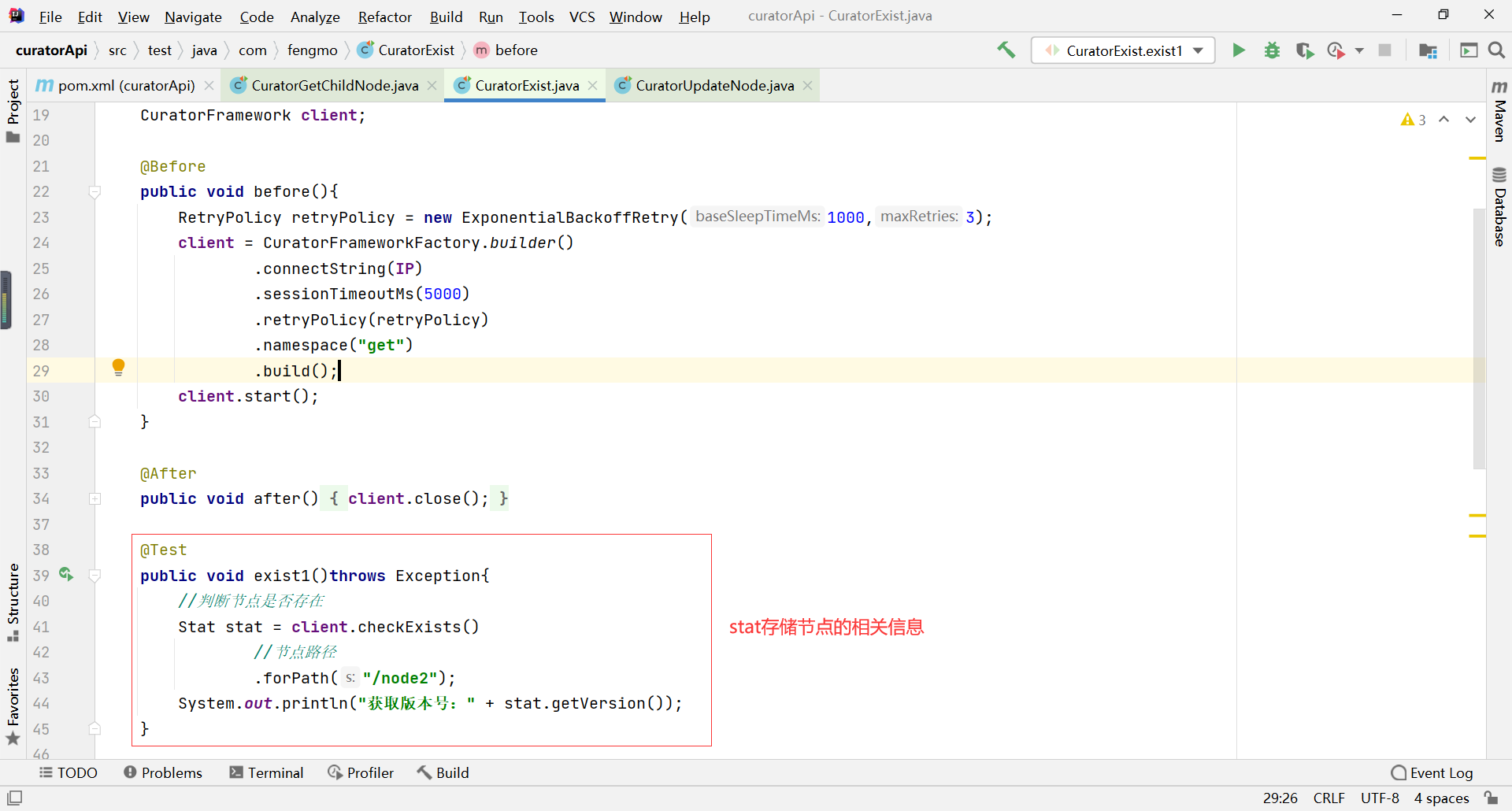Click fengmo in the breadcrumb bar
The height and width of the screenshot is (811, 1512).
(x=312, y=50)
